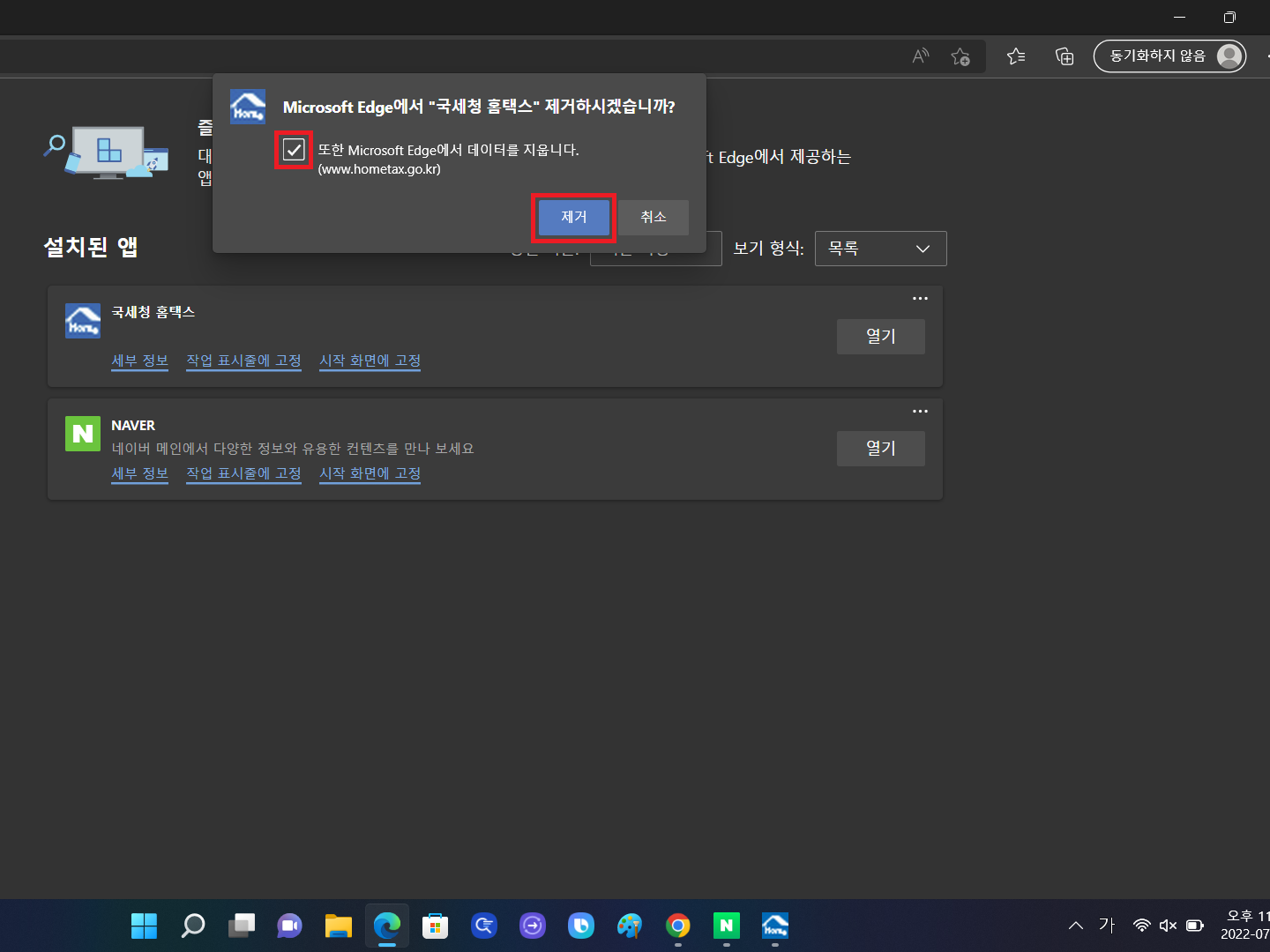Switch Korean IME input mode 가
Image resolution: width=1270 pixels, height=952 pixels.
tap(1107, 925)
